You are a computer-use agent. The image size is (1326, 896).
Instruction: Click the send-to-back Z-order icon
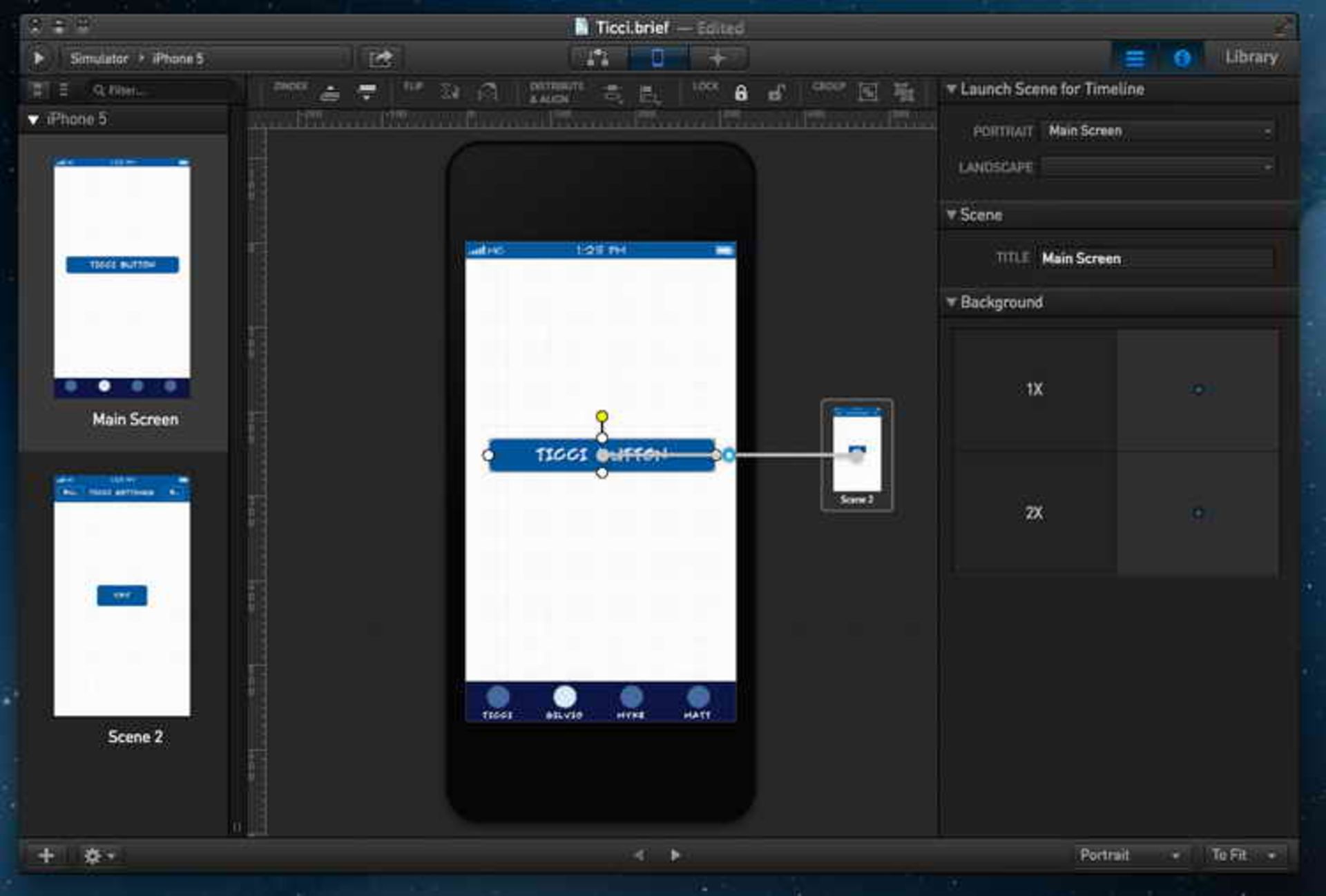tap(365, 92)
